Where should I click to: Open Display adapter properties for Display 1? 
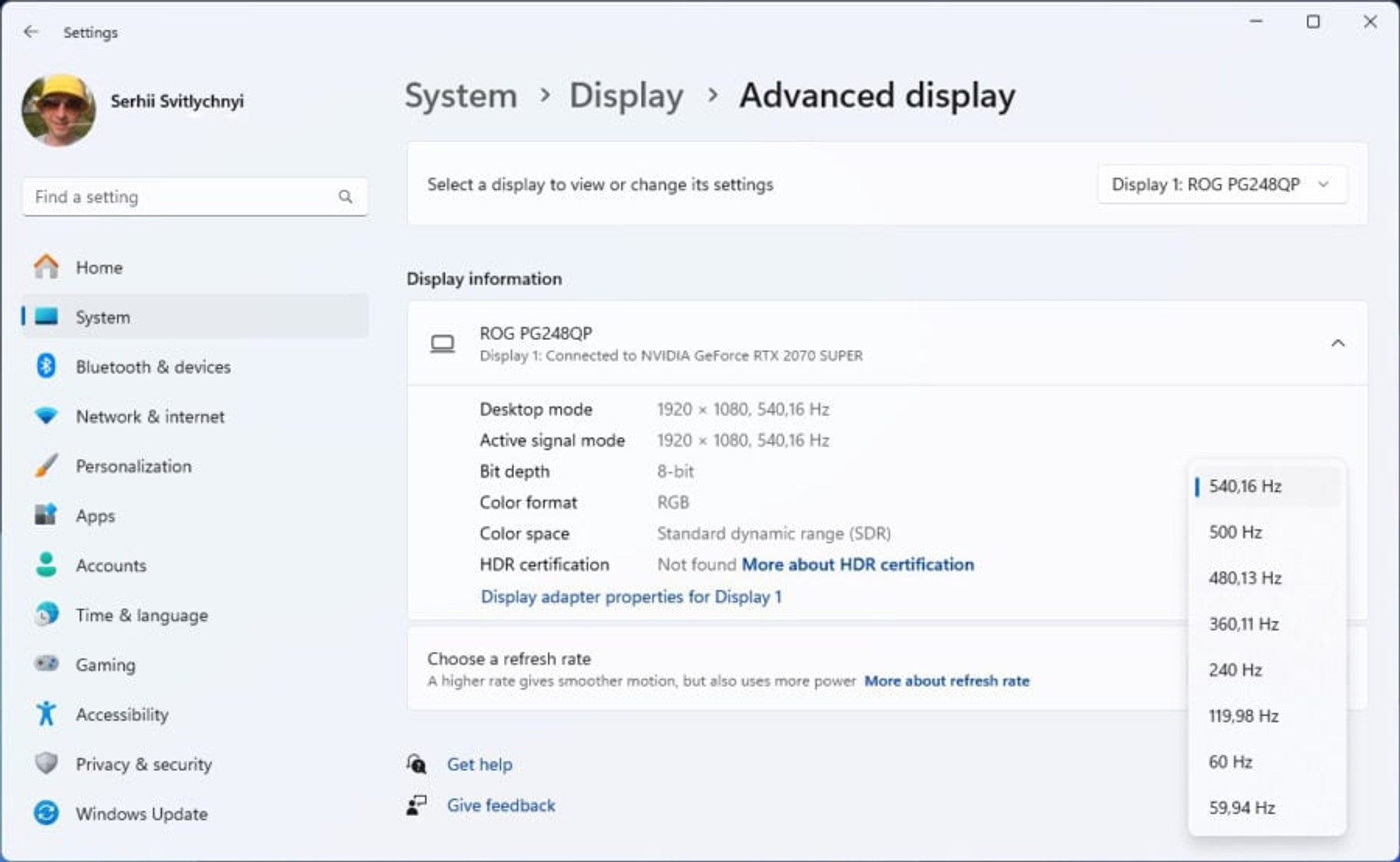click(x=631, y=597)
